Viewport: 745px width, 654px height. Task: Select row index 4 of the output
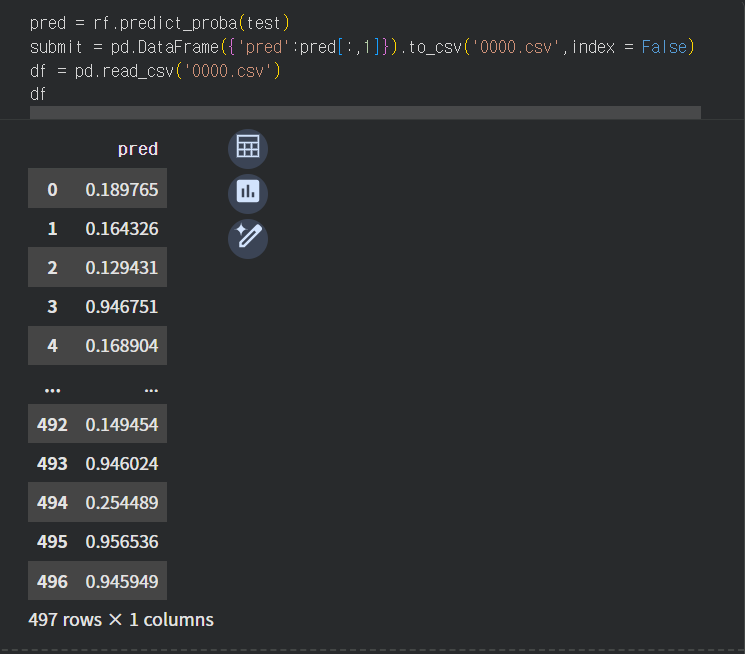(52, 346)
